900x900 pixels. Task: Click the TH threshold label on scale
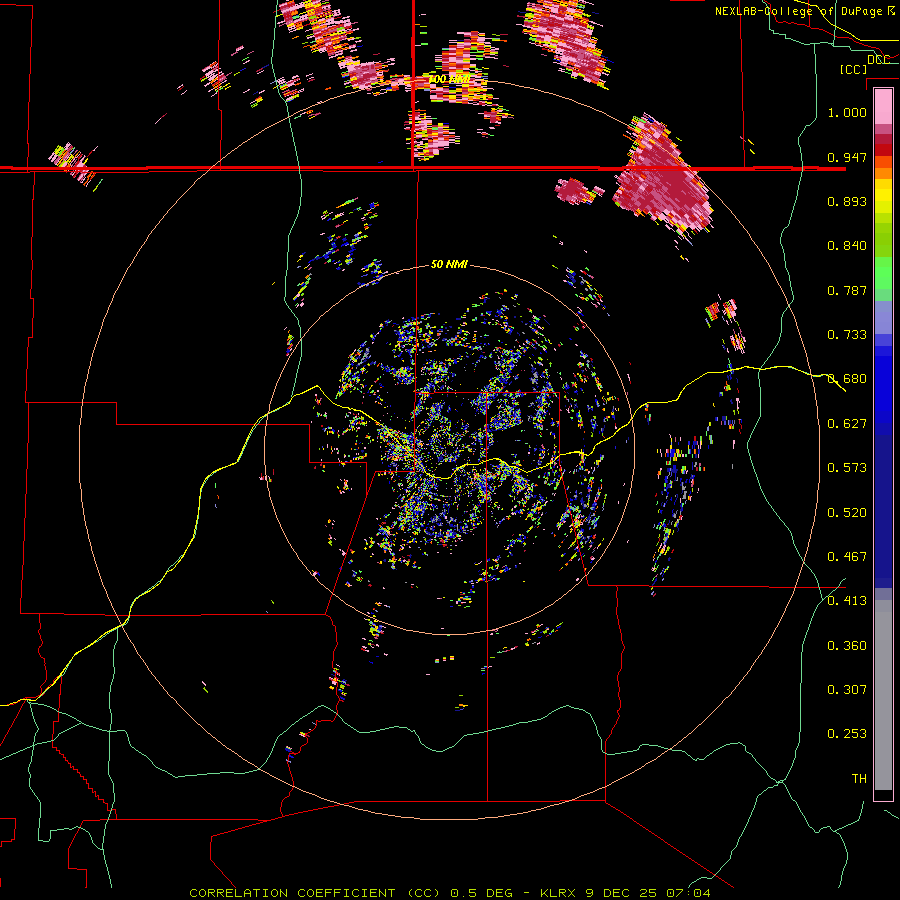coord(859,779)
